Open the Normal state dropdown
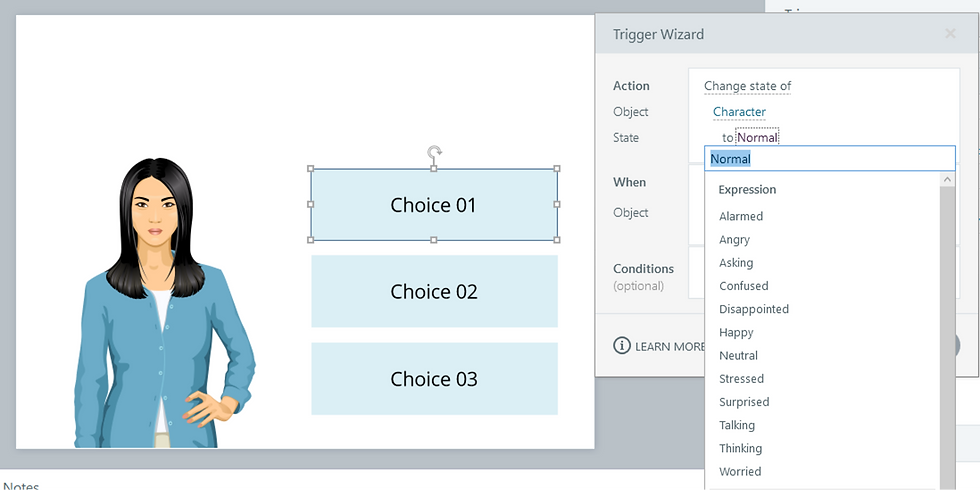Image resolution: width=980 pixels, height=490 pixels. click(757, 137)
